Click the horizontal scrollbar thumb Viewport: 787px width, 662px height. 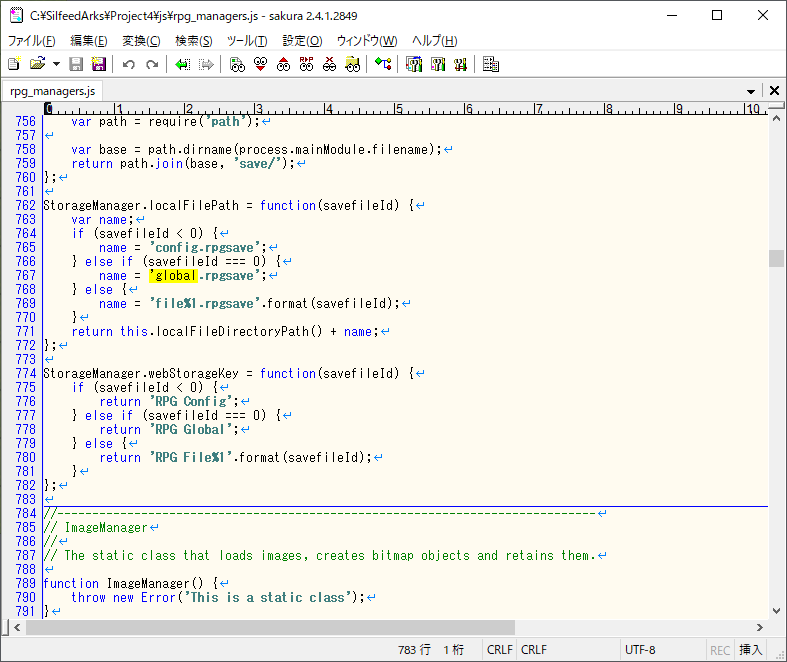[271, 627]
